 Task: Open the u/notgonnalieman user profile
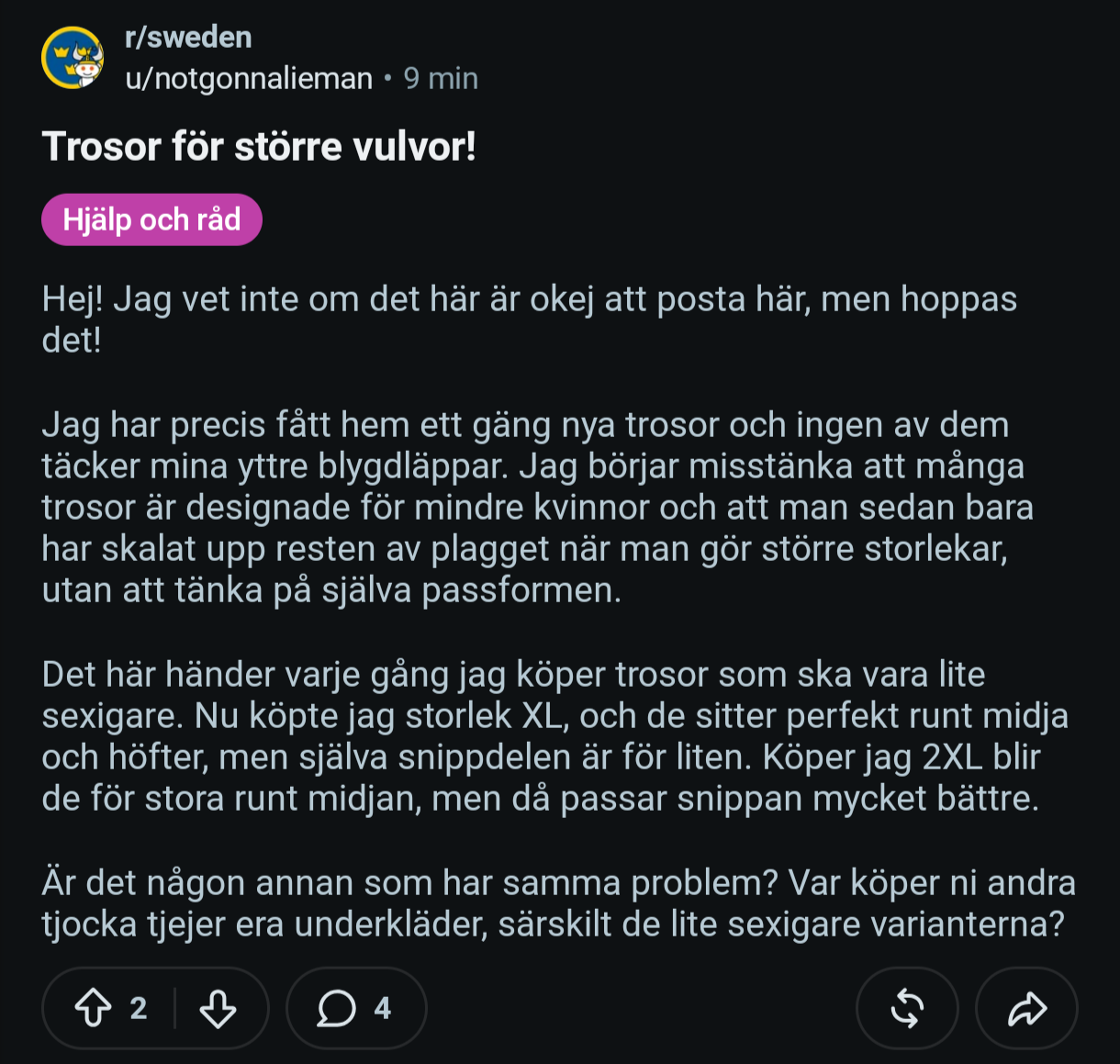pos(249,79)
